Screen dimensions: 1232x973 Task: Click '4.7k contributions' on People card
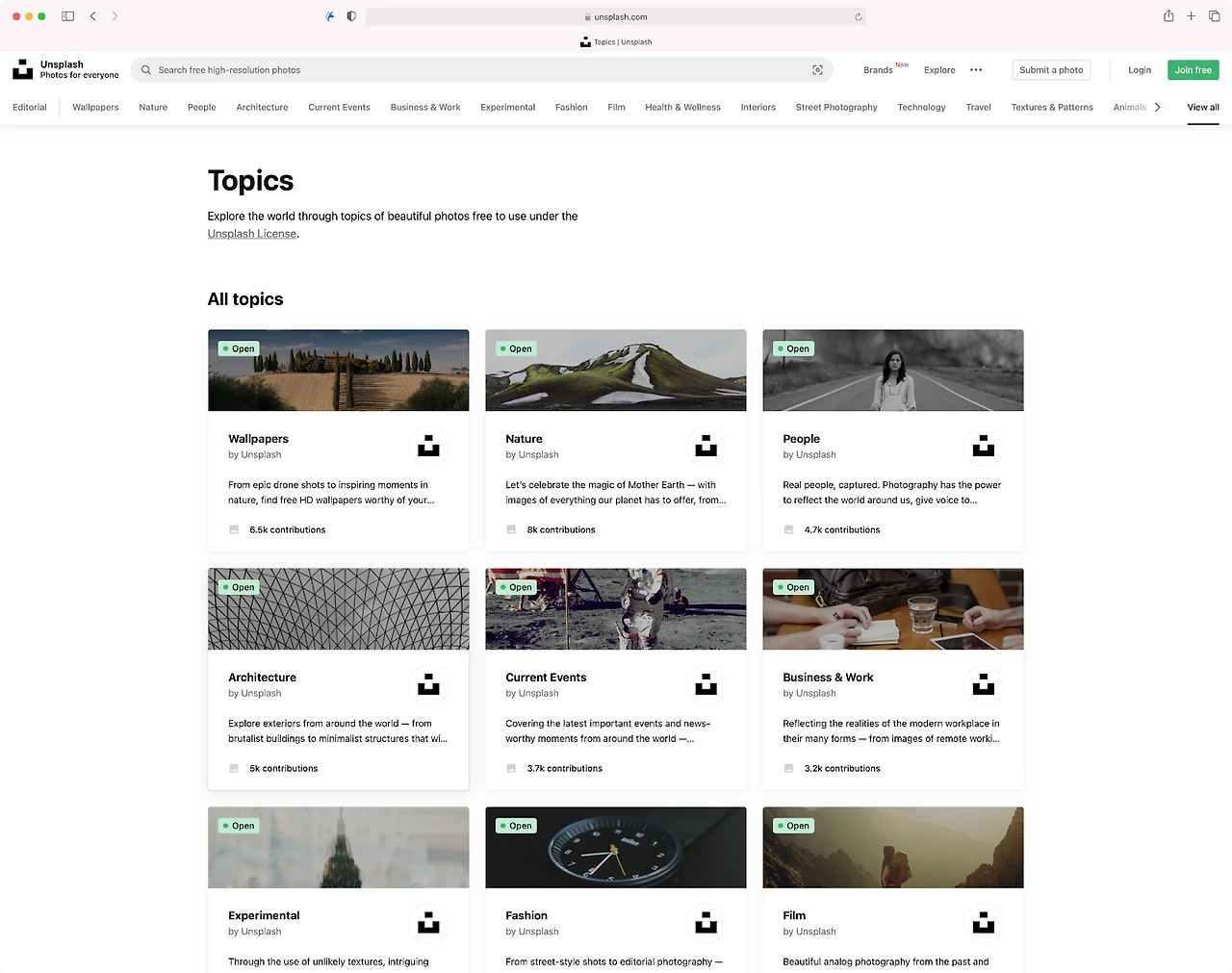[x=842, y=530]
